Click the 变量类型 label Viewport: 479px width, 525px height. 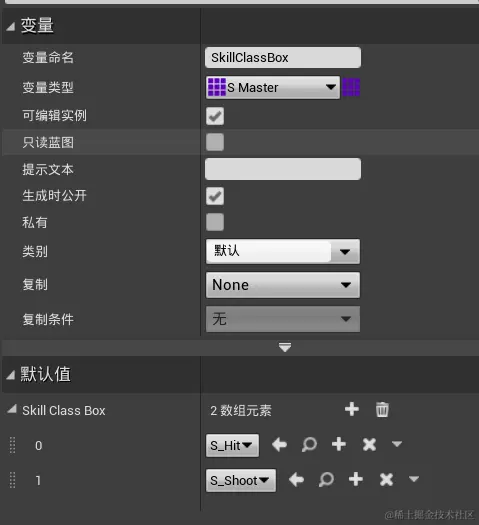[x=48, y=88]
